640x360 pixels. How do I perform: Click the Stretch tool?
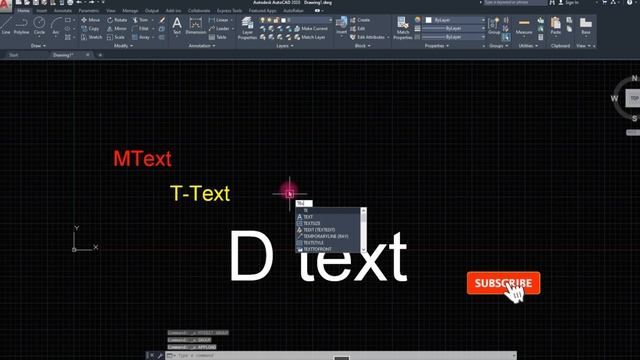[x=91, y=37]
